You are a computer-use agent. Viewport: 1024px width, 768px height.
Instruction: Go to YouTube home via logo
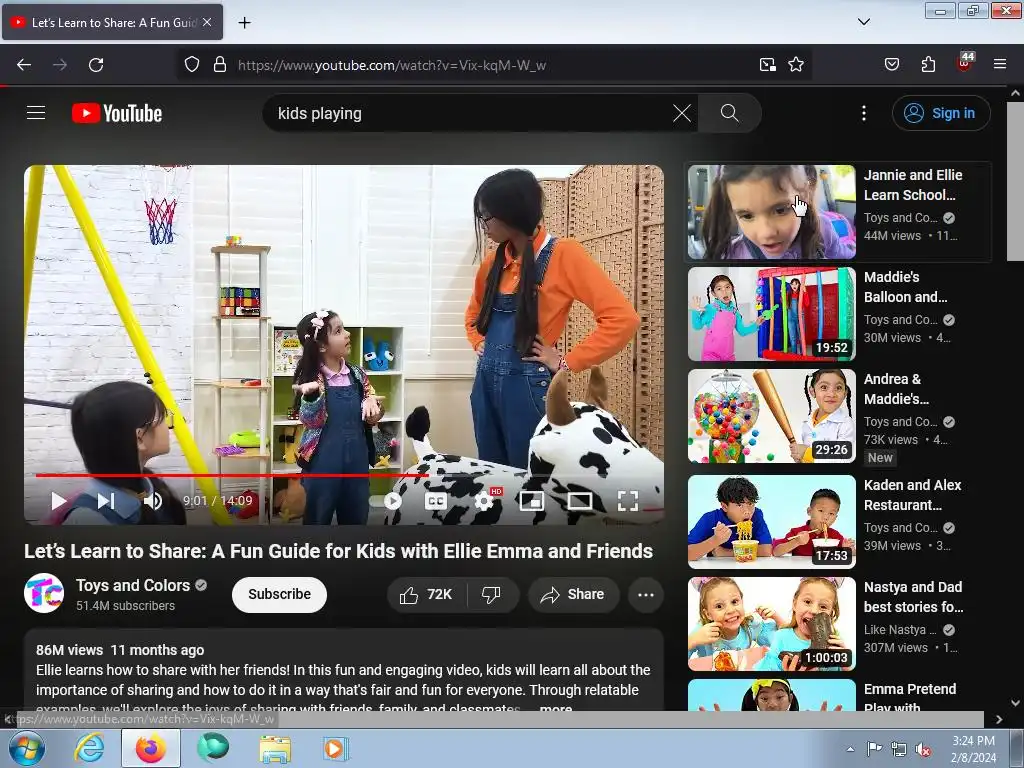117,113
